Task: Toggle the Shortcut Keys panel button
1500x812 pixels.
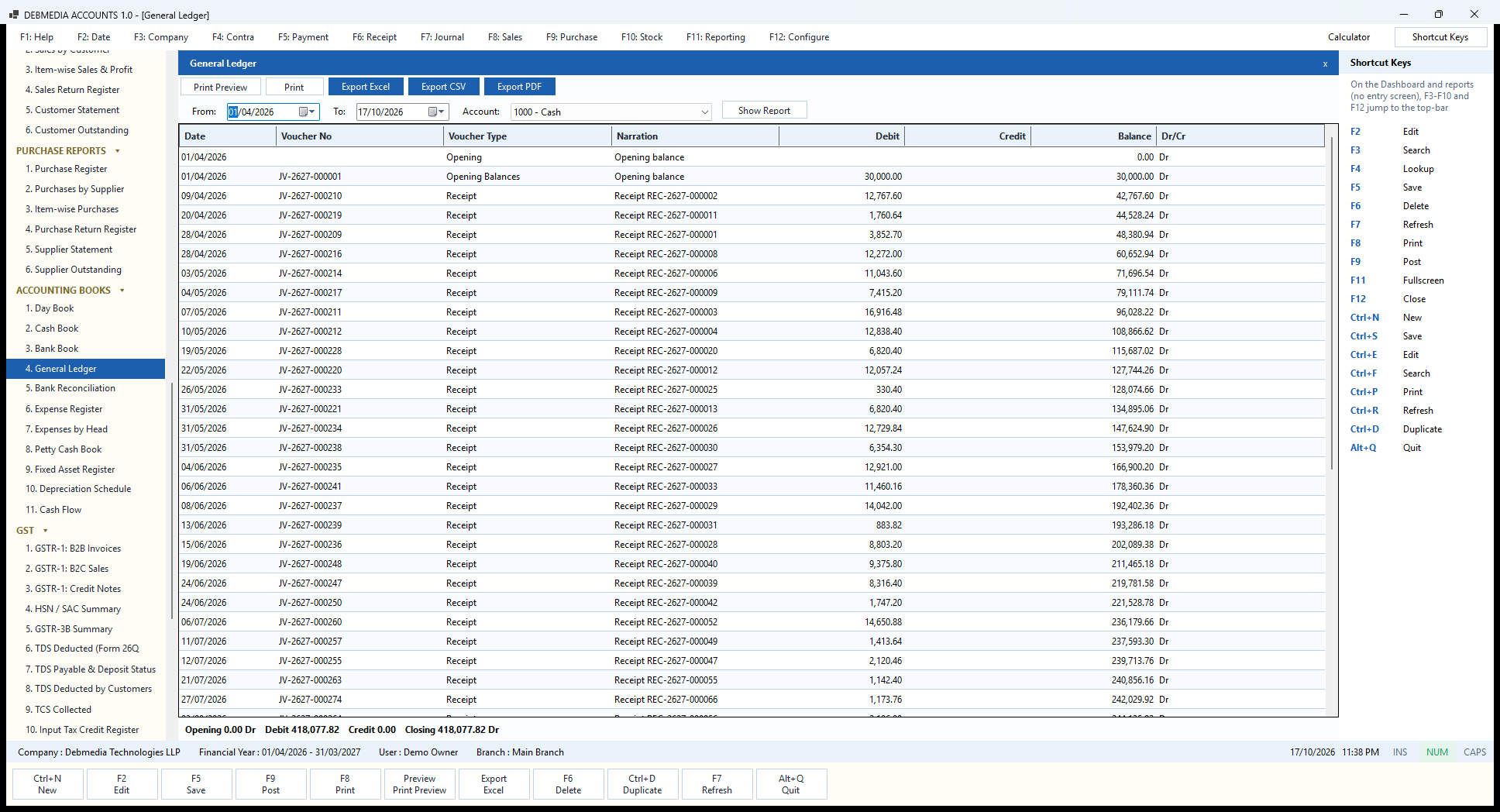Action: [1440, 37]
